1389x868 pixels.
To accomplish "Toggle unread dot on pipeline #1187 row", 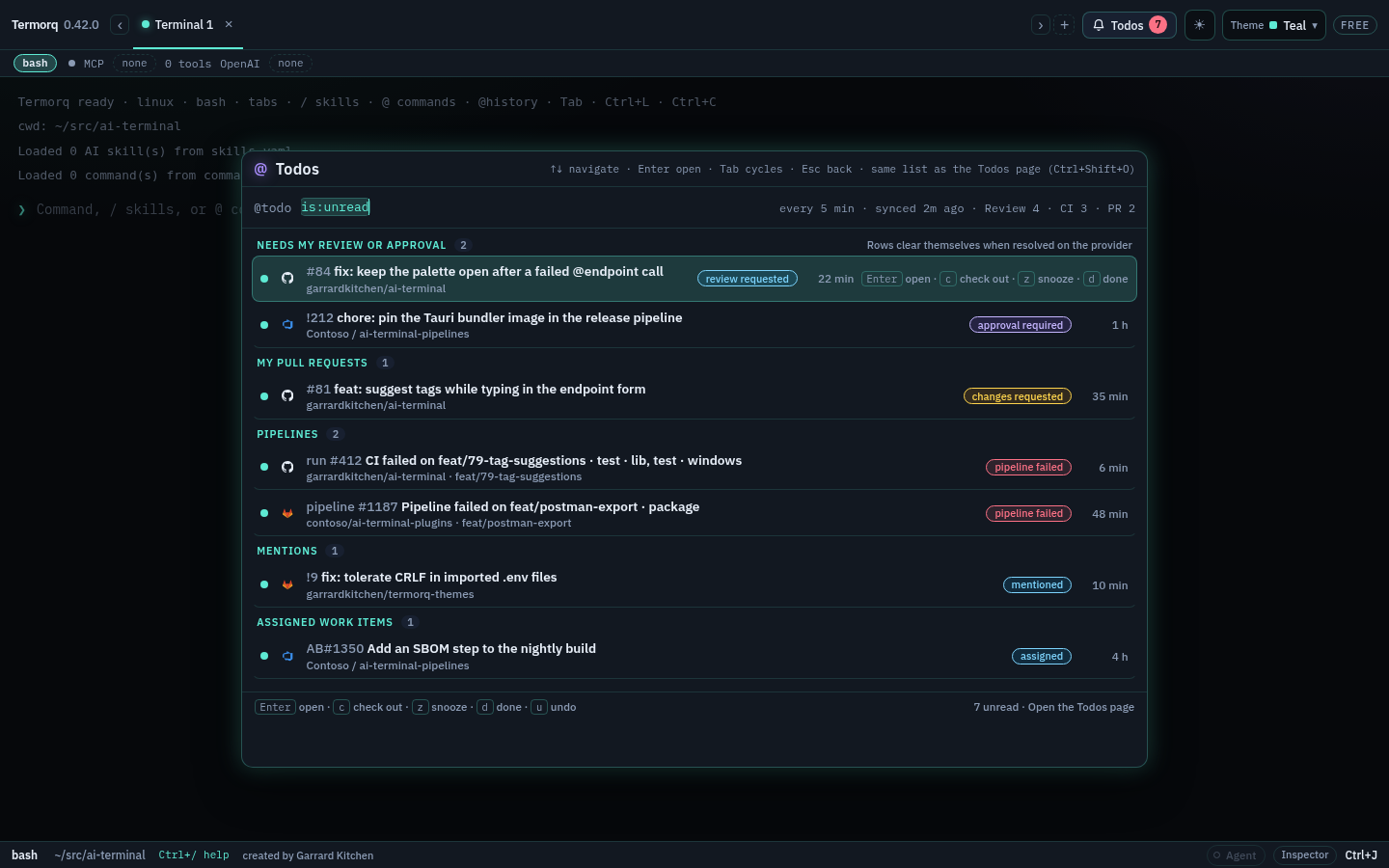I will tap(264, 514).
